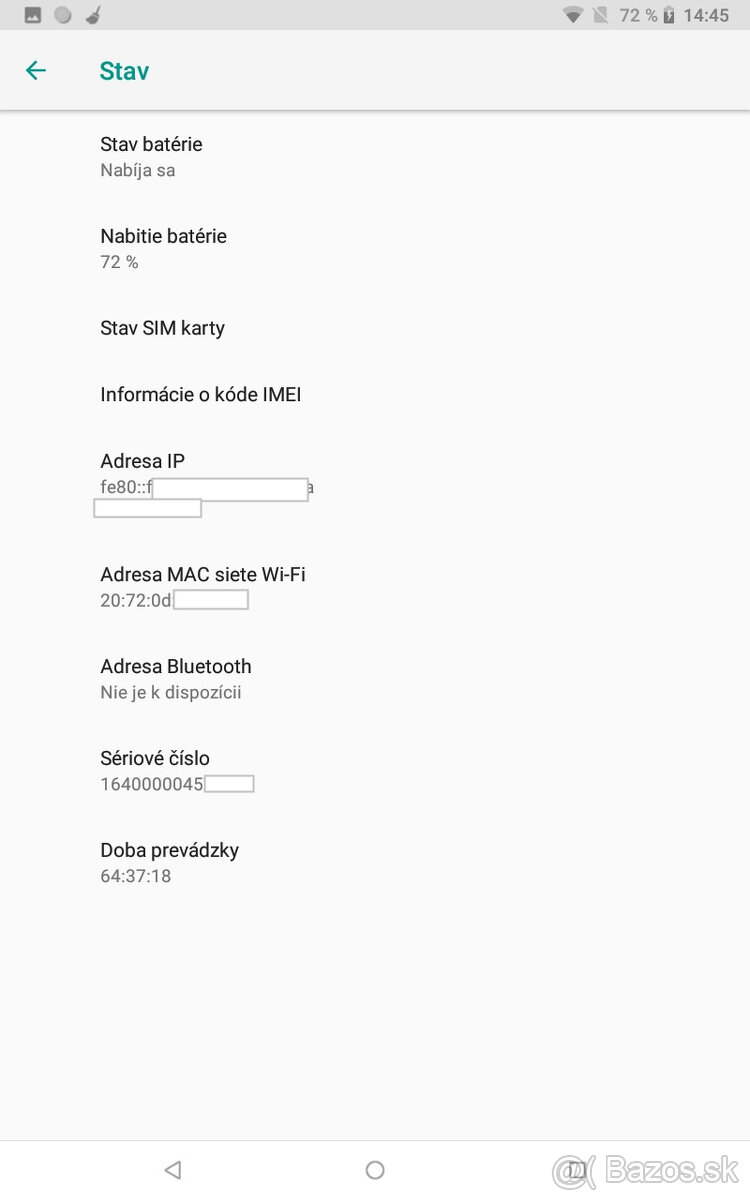Tap the Stav title in the header
Image resolution: width=750 pixels, height=1200 pixels.
point(124,70)
